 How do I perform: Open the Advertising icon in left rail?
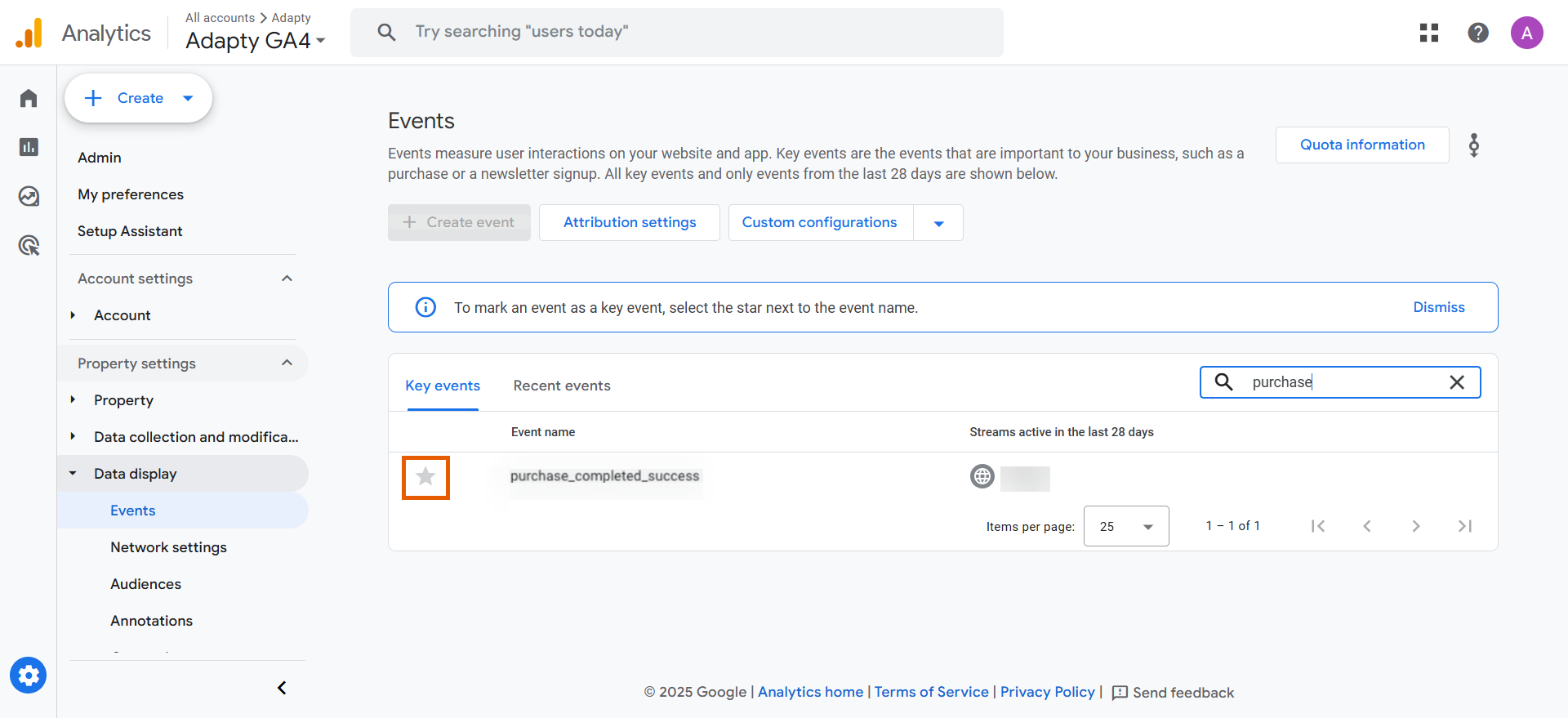tap(29, 245)
